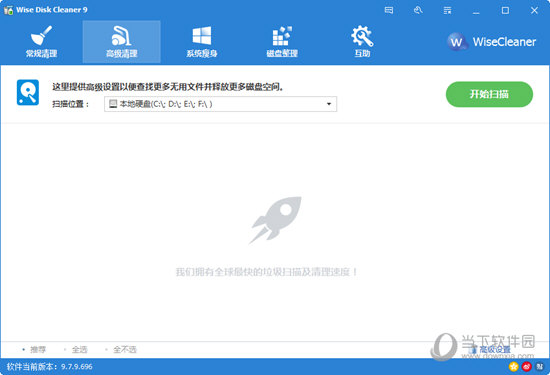Screen dimensions: 550x375
Task: Open 高级设置 advanced settings link
Action: pyautogui.click(x=491, y=349)
